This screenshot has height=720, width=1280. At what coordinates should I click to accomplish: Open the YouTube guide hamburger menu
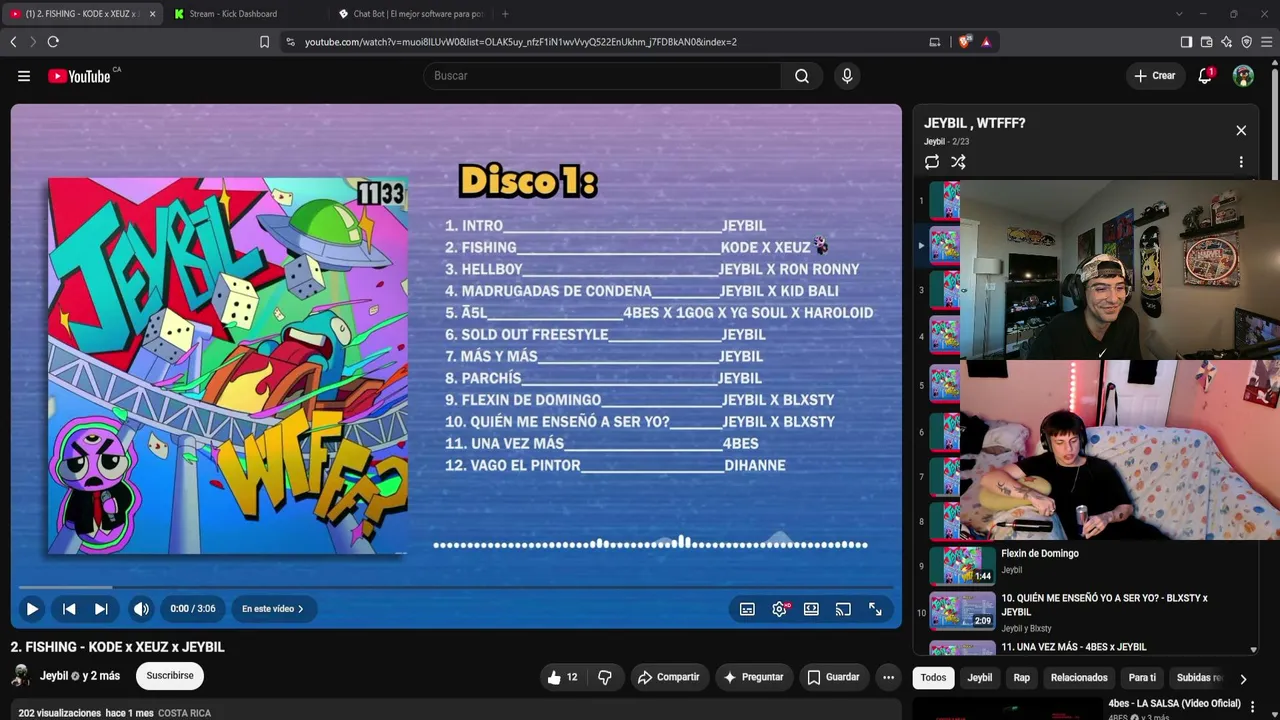tap(24, 76)
